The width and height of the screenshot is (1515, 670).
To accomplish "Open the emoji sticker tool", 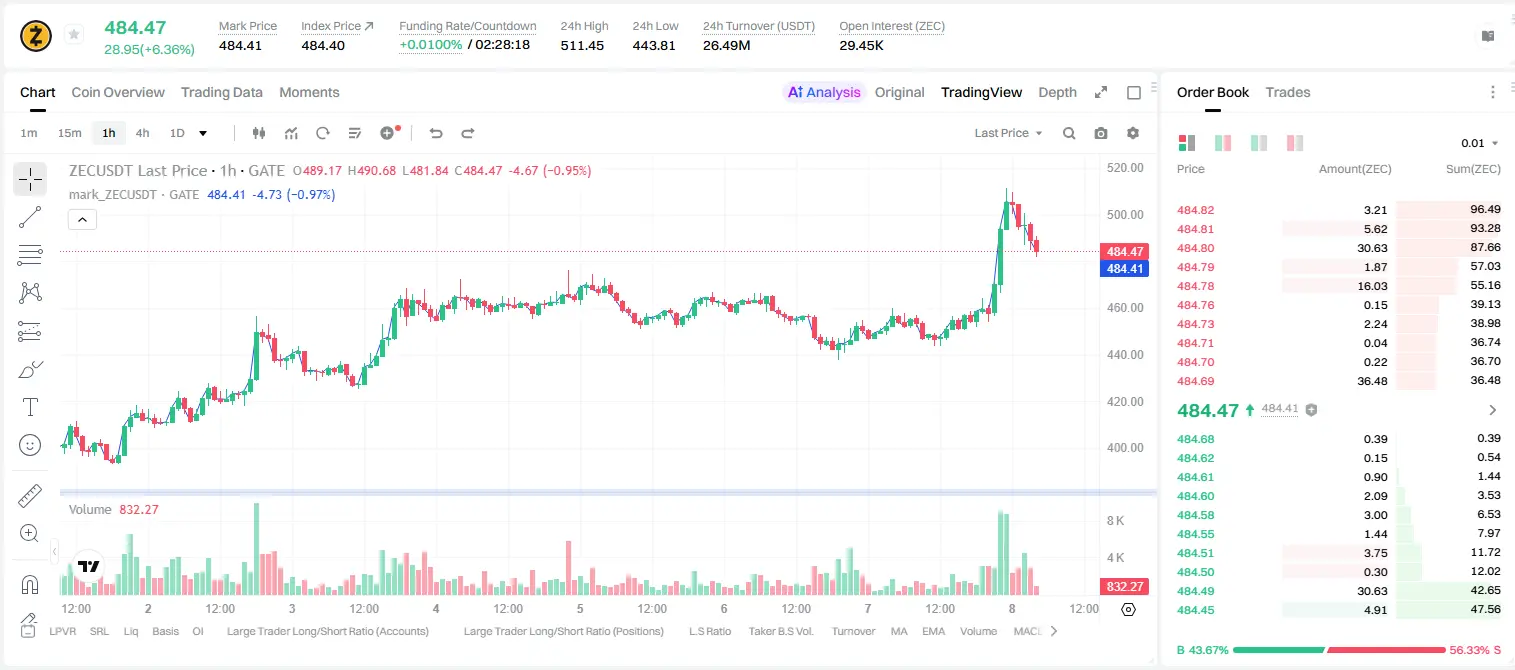I will pos(30,445).
